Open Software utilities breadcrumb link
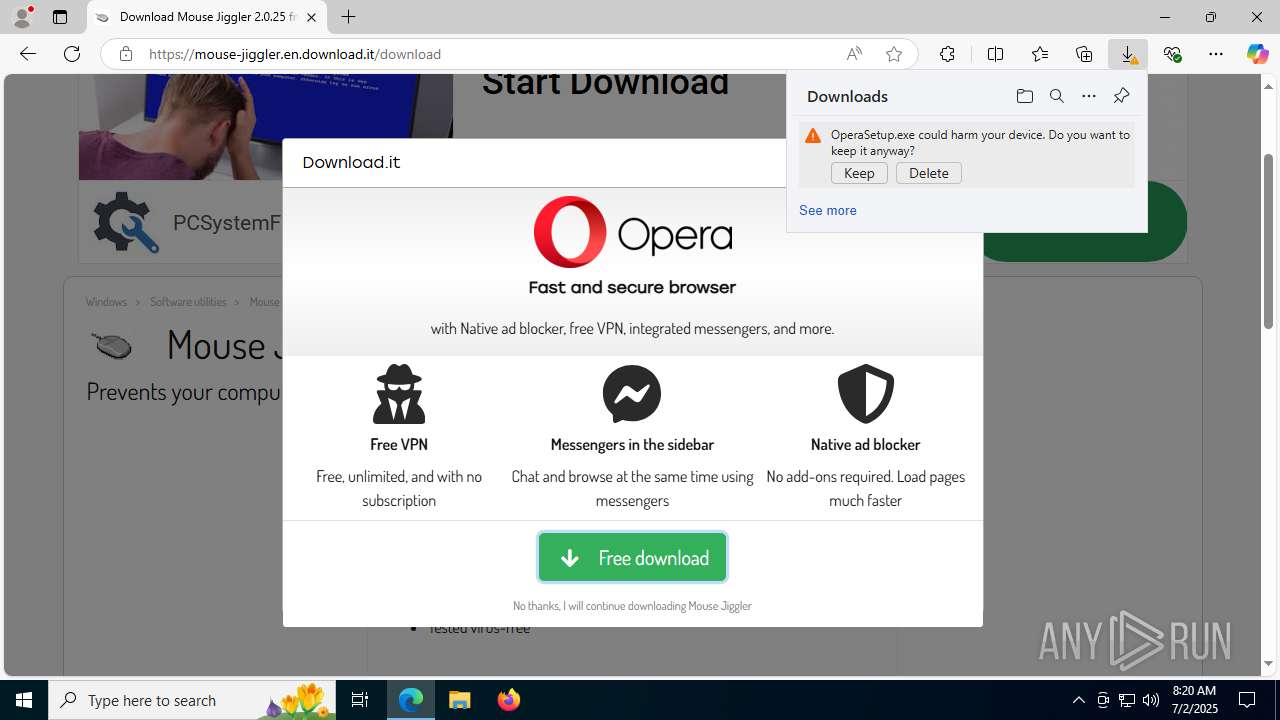The width and height of the screenshot is (1280, 720). click(188, 302)
